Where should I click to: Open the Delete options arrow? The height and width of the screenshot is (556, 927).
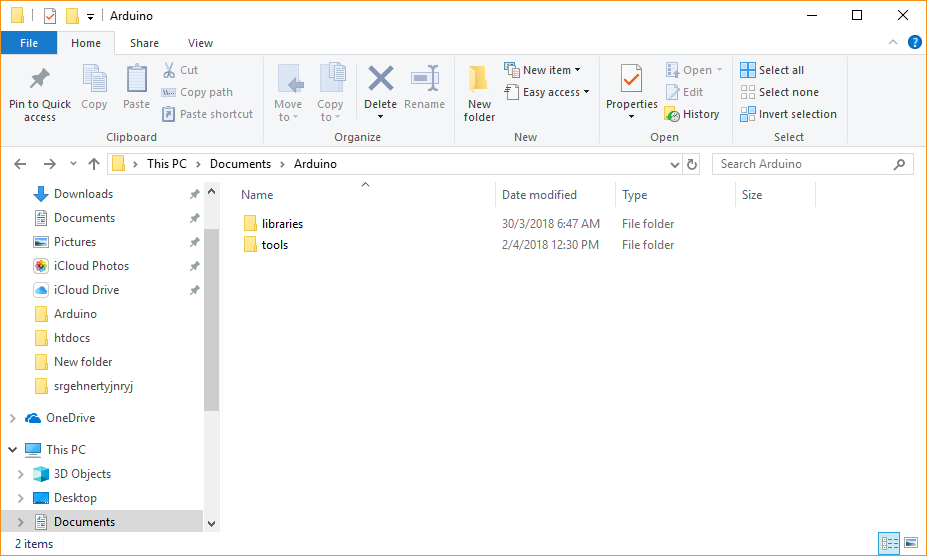coord(380,117)
